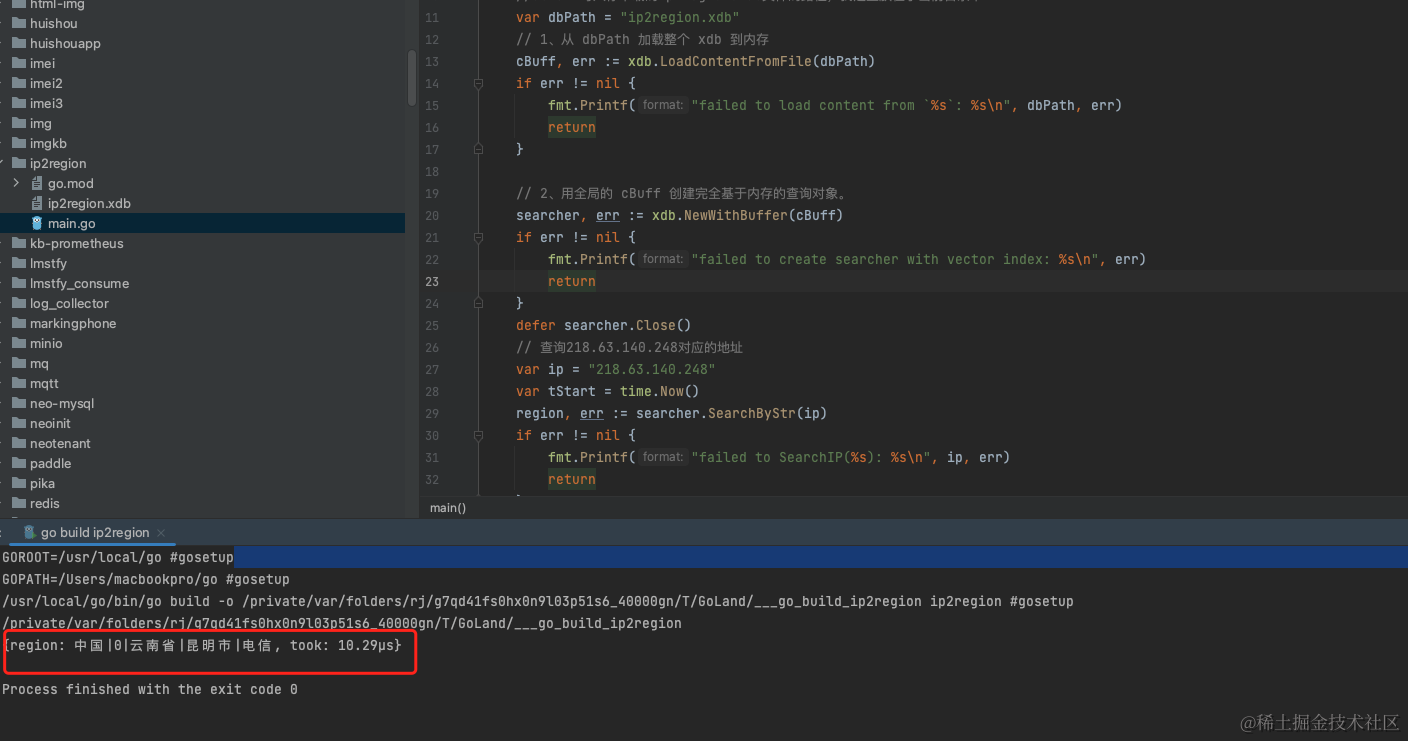Click the main() breadcrumb
Screen dimensions: 1408x741
pyautogui.click(x=448, y=508)
